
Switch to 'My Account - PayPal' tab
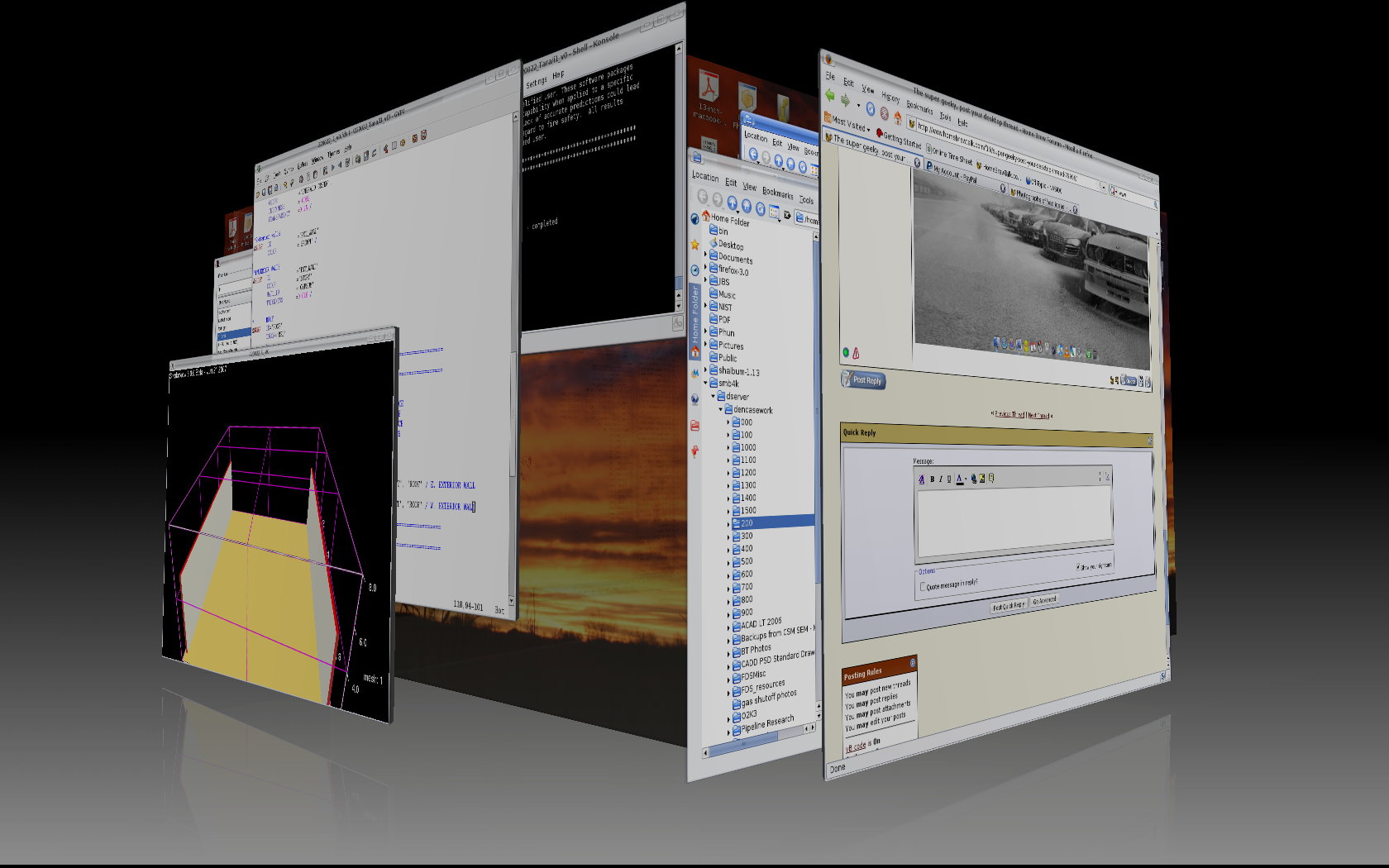click(x=963, y=175)
